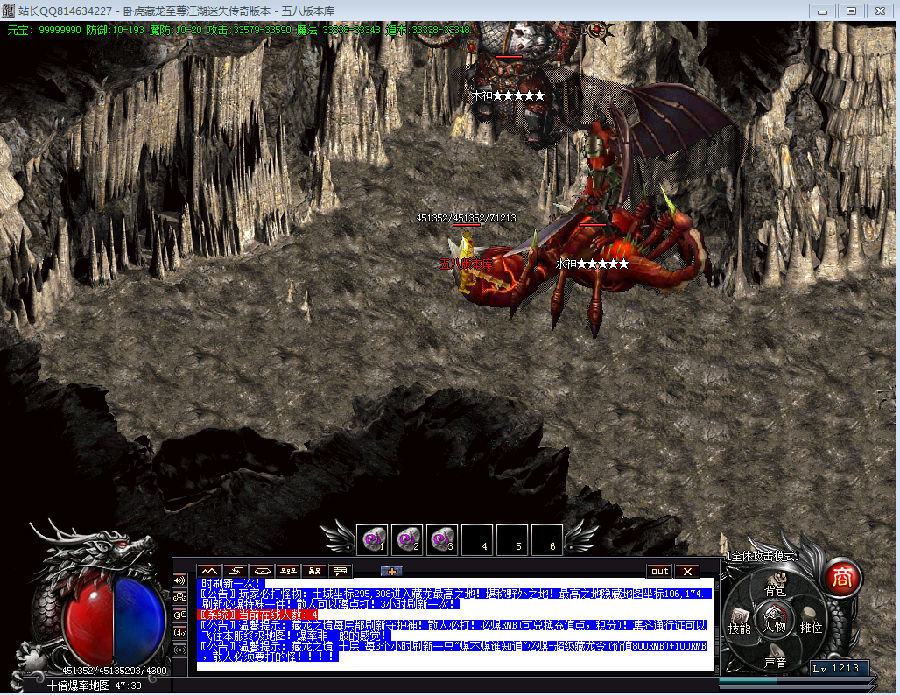Toggle the guild chat channel icon
The width and height of the screenshot is (900, 695).
pyautogui.click(x=180, y=632)
